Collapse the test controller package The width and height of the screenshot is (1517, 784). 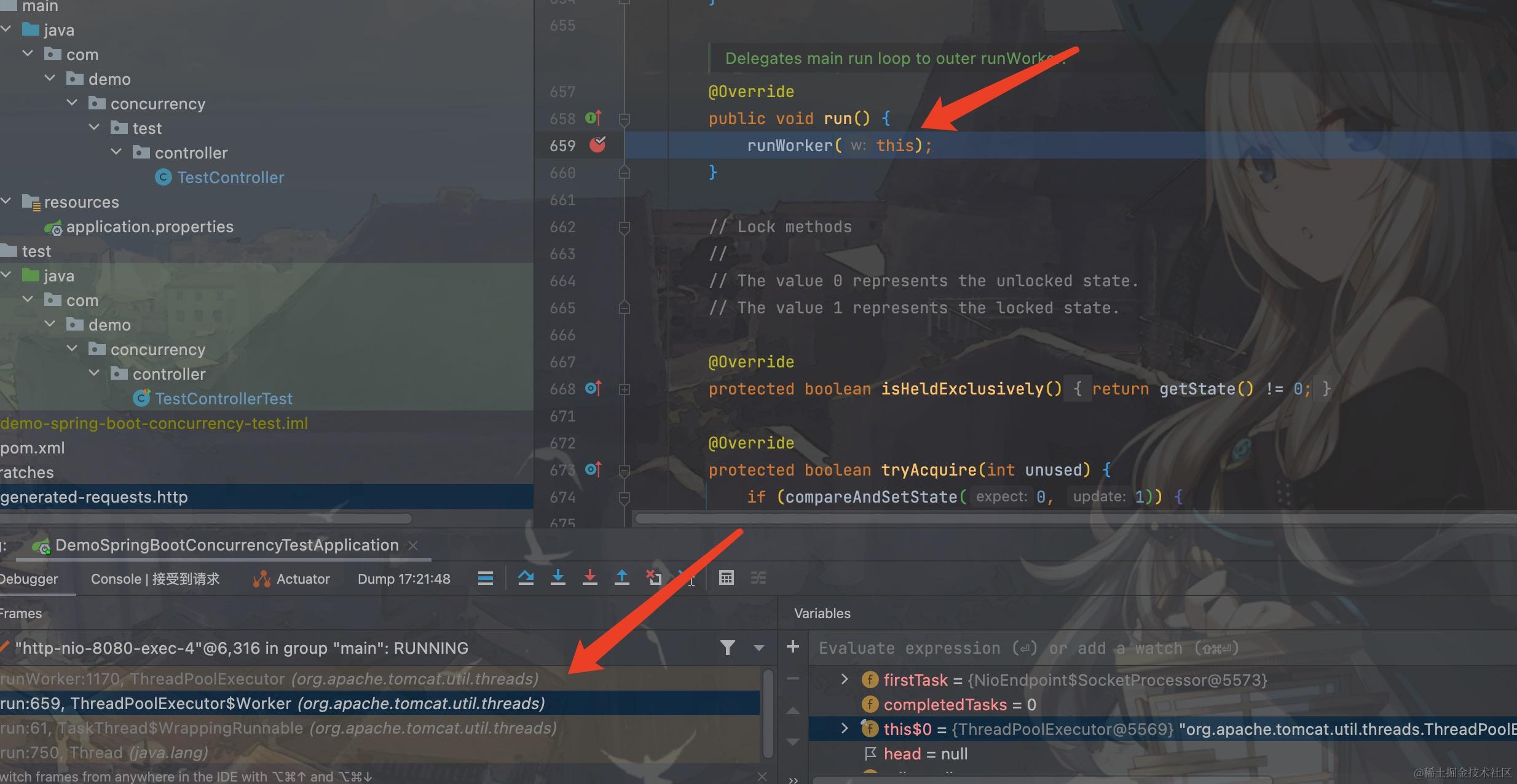tap(95, 373)
